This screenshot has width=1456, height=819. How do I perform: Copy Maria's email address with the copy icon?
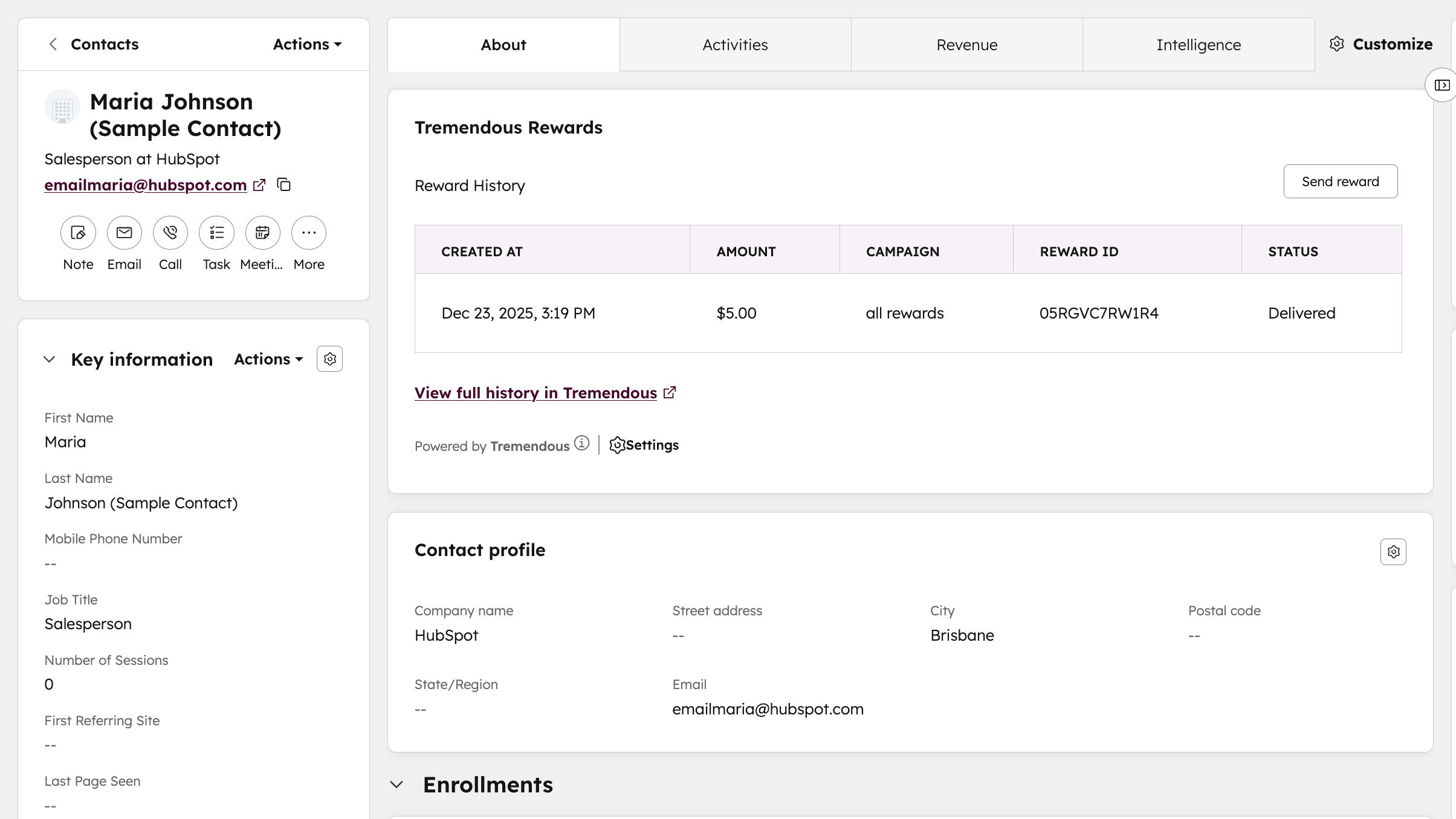pos(283,184)
